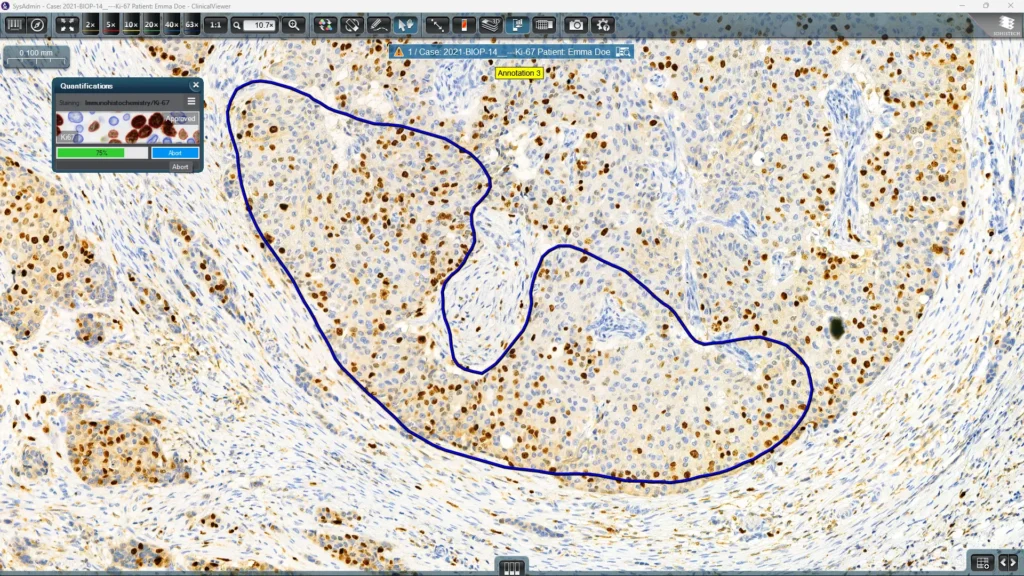
Task: Click the grid keypad toolbar icon
Action: pos(544,25)
